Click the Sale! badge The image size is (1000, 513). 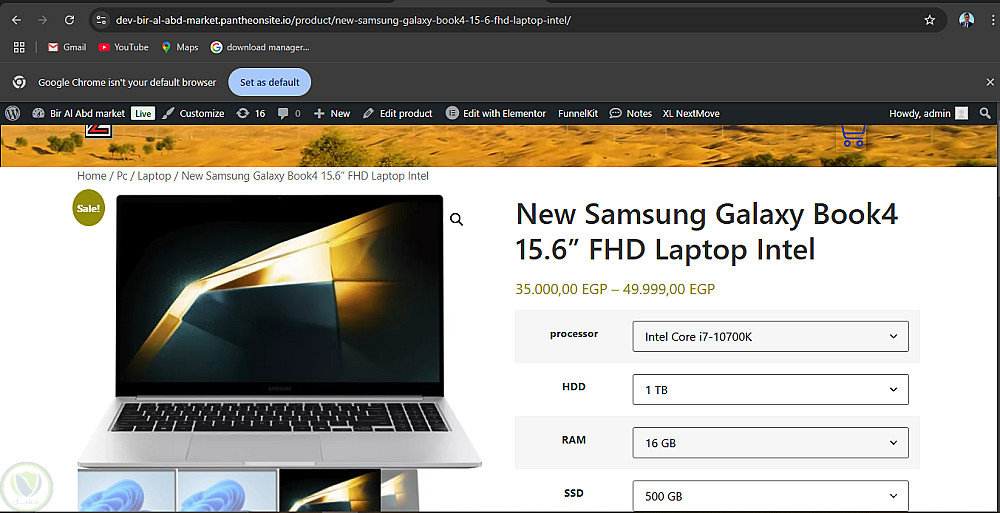(89, 208)
